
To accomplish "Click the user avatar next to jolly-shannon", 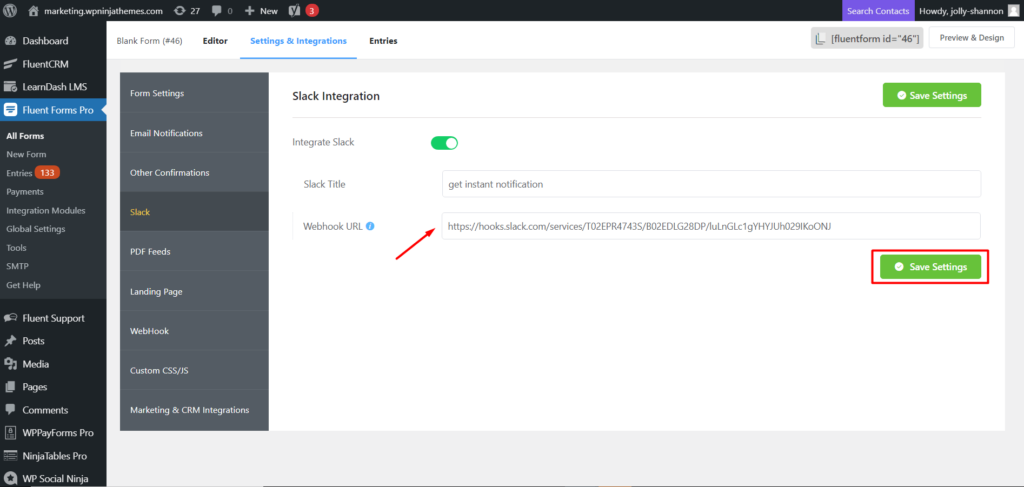I will 1012,10.
